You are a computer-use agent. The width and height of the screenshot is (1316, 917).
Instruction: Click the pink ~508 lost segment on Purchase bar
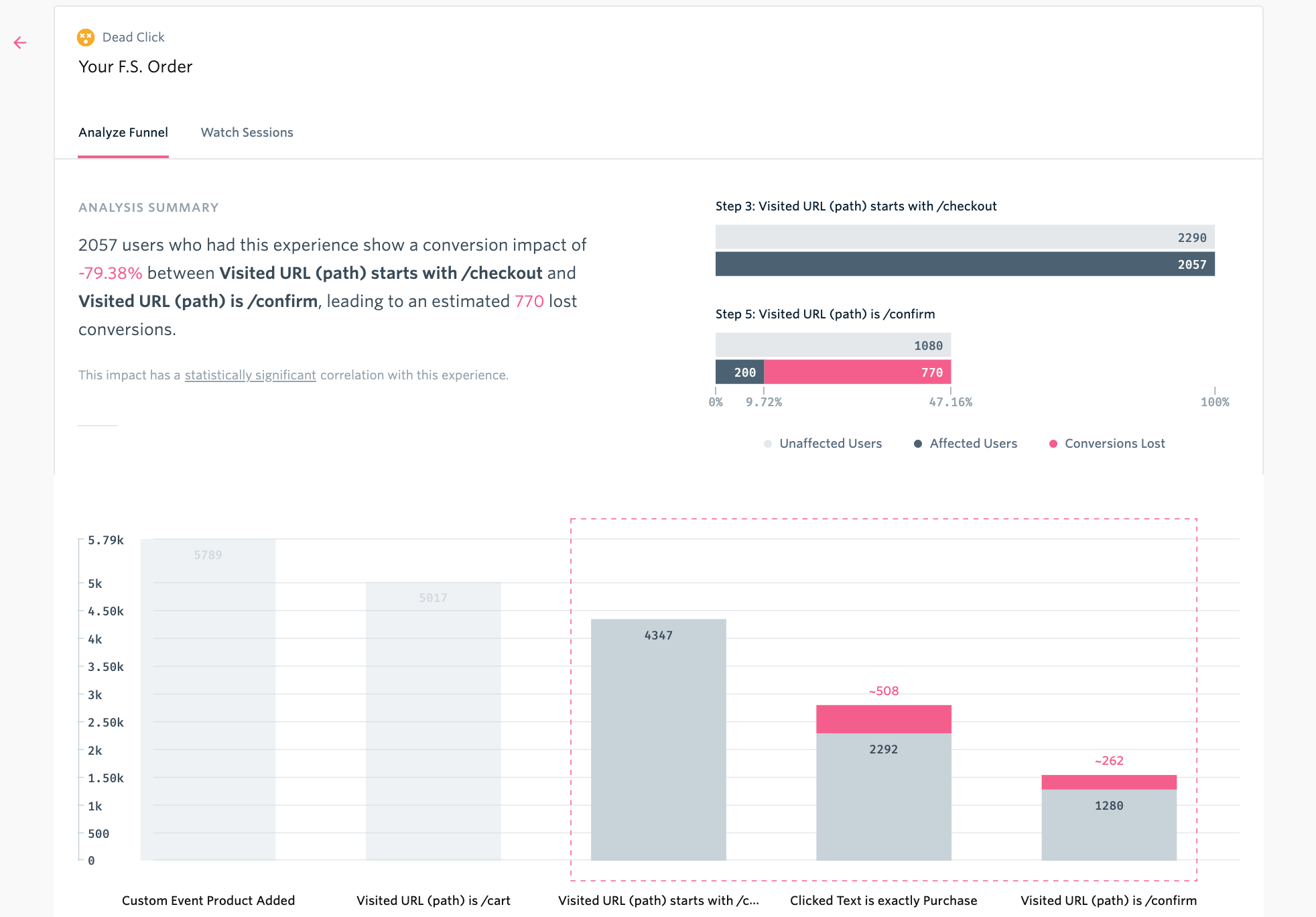click(x=884, y=719)
